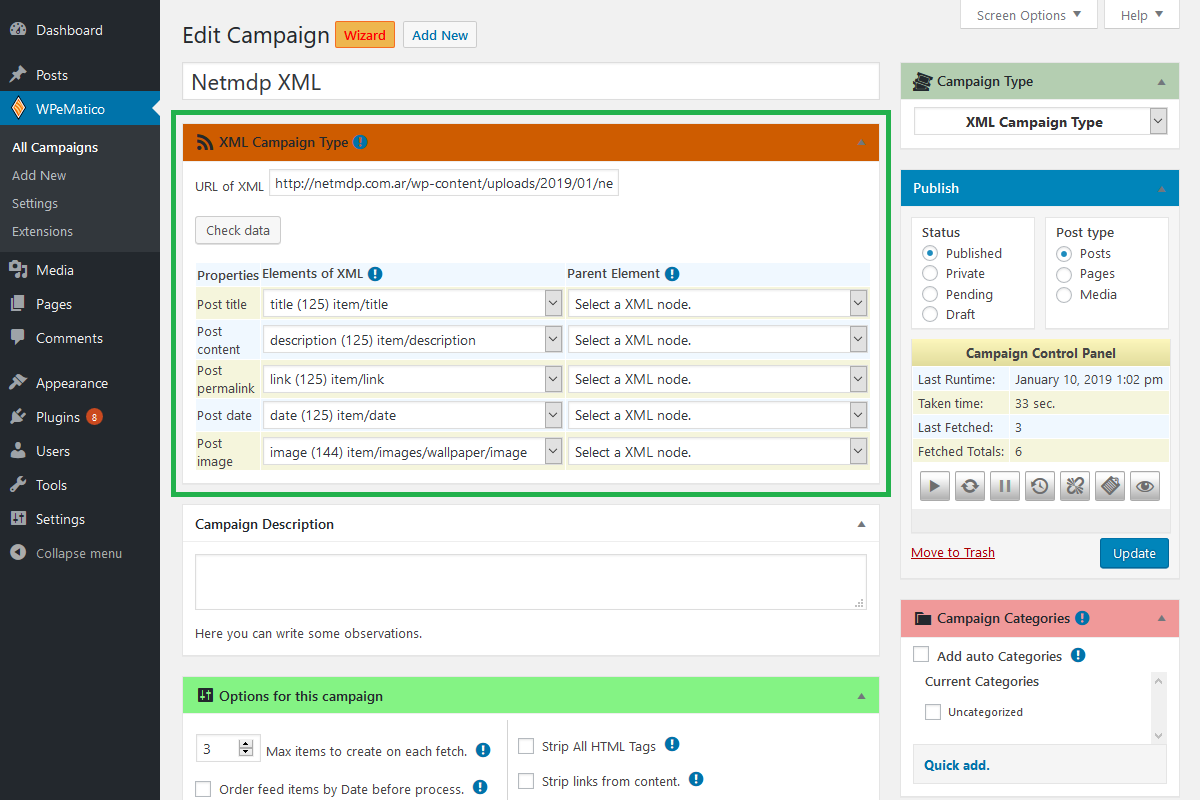The height and width of the screenshot is (800, 1200).
Task: Select the Draft status radio
Action: tap(930, 314)
